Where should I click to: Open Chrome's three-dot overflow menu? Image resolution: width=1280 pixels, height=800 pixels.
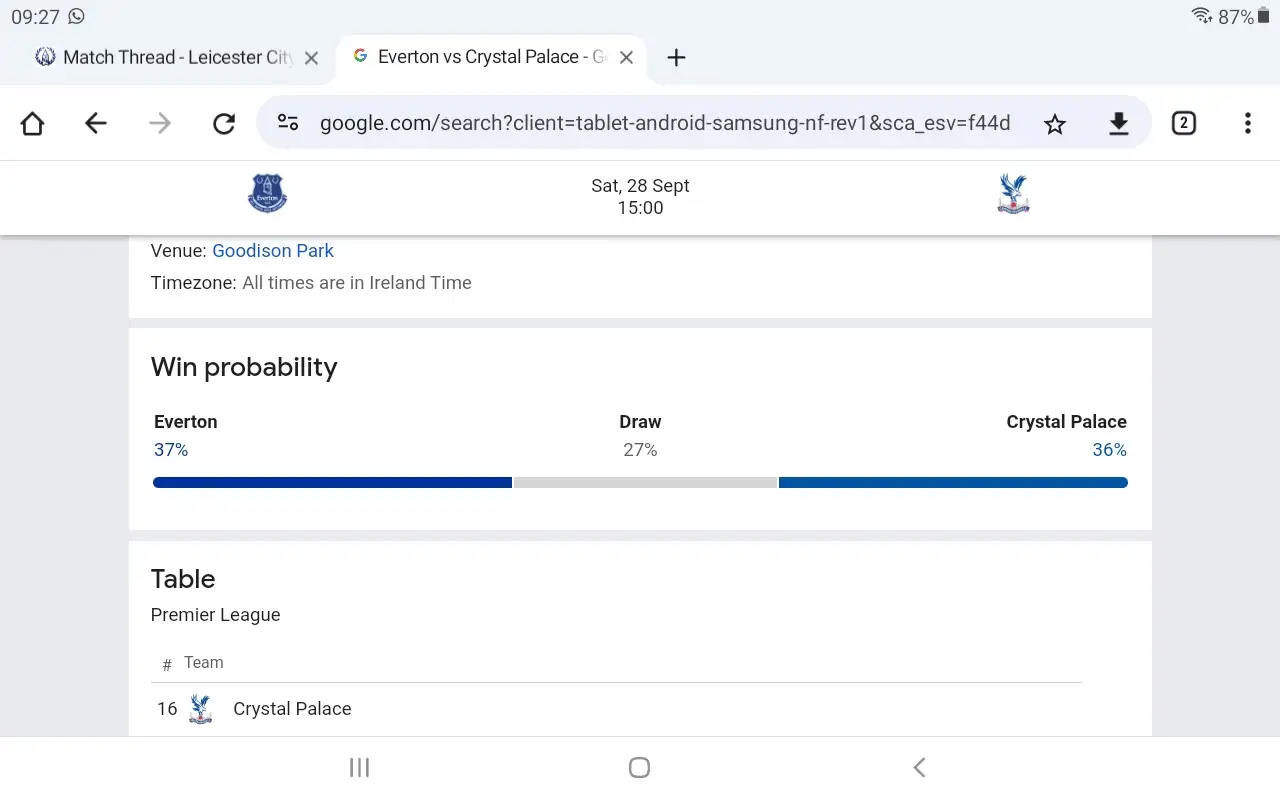(1247, 123)
